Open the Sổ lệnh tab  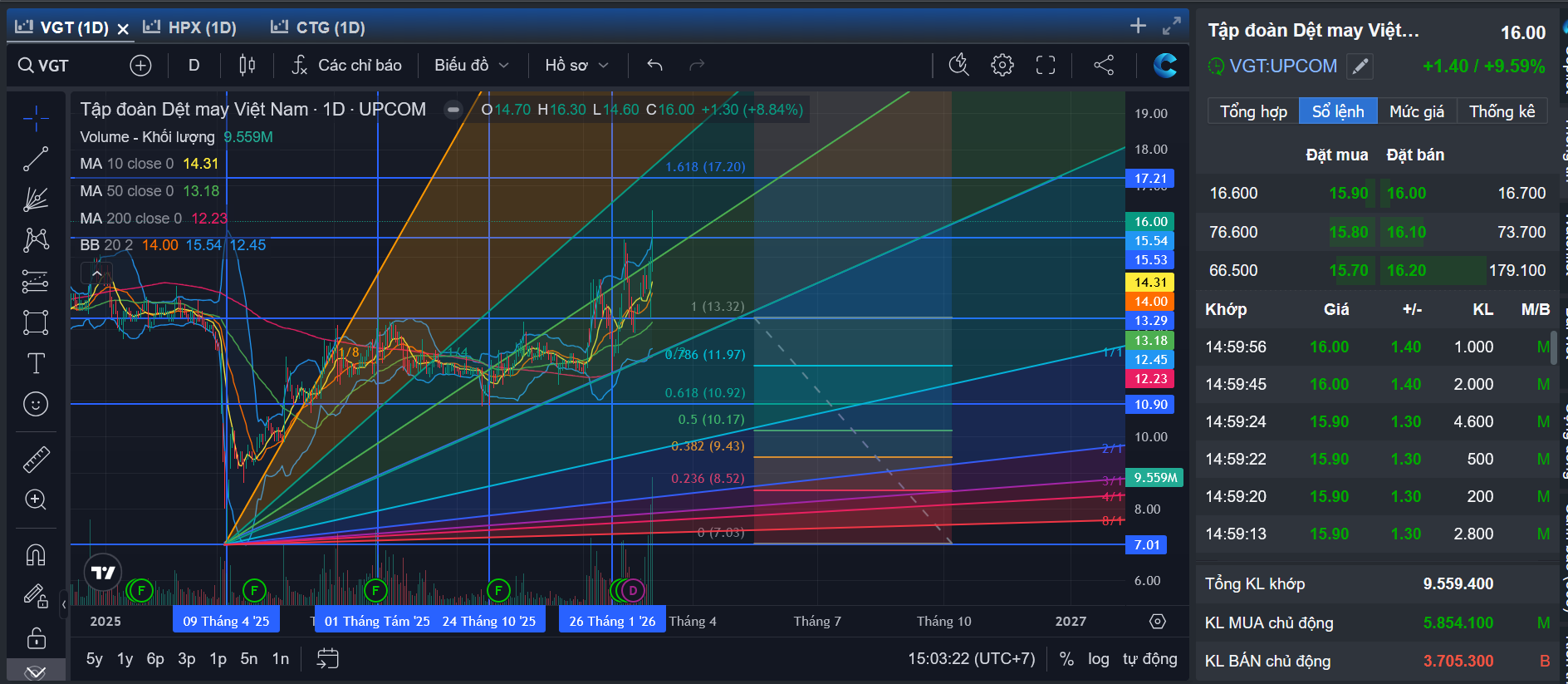click(1338, 111)
